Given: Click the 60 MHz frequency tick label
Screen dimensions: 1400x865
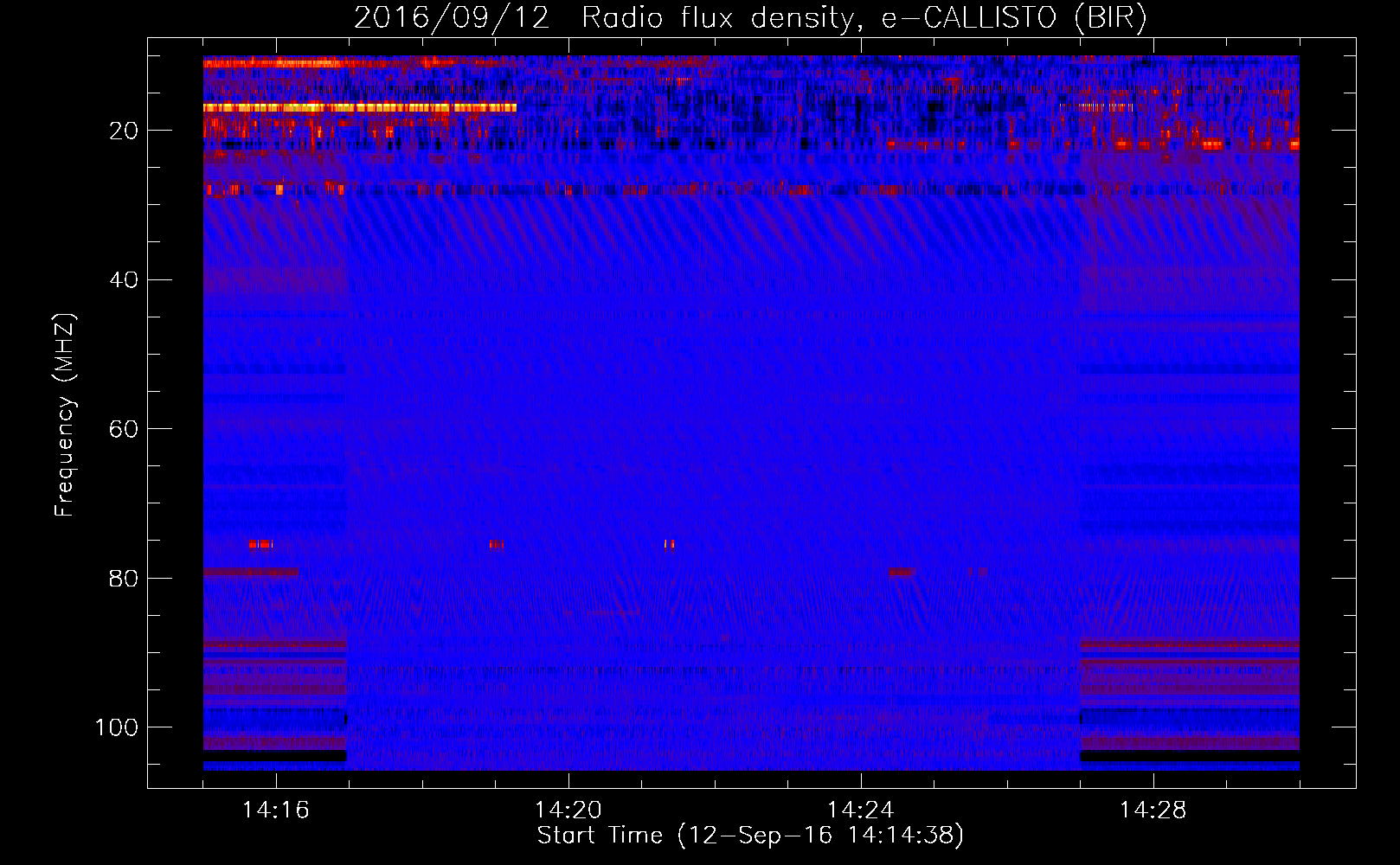Looking at the screenshot, I should point(125,429).
